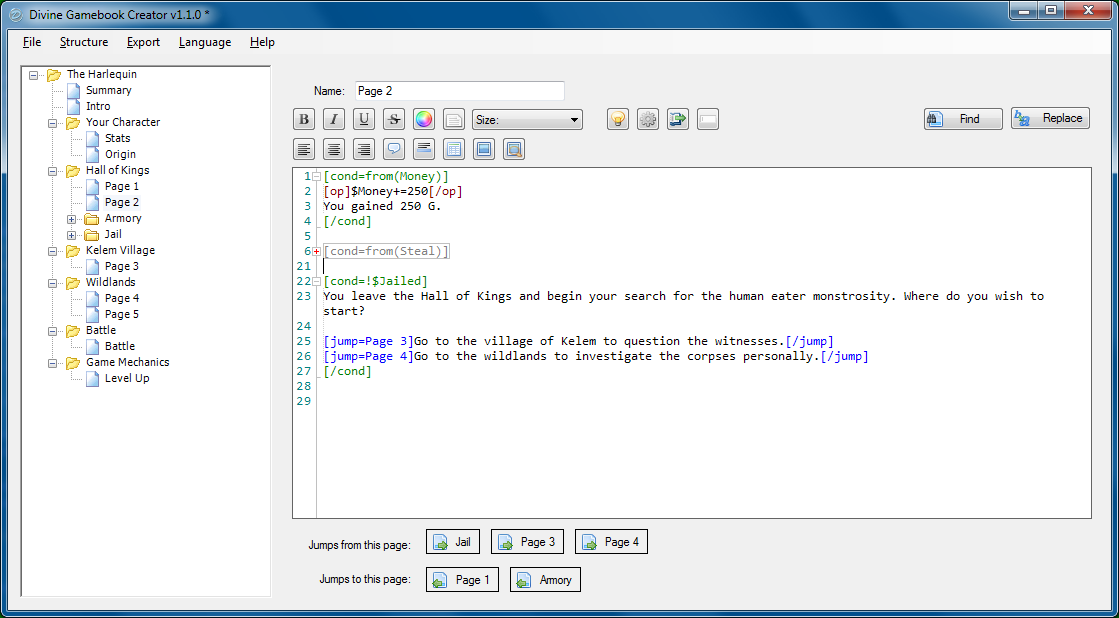The height and width of the screenshot is (618, 1119).
Task: Insert a table
Action: pos(454,149)
